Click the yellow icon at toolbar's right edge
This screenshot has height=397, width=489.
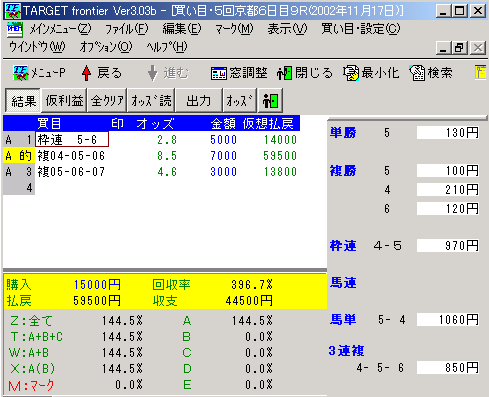pos(480,72)
